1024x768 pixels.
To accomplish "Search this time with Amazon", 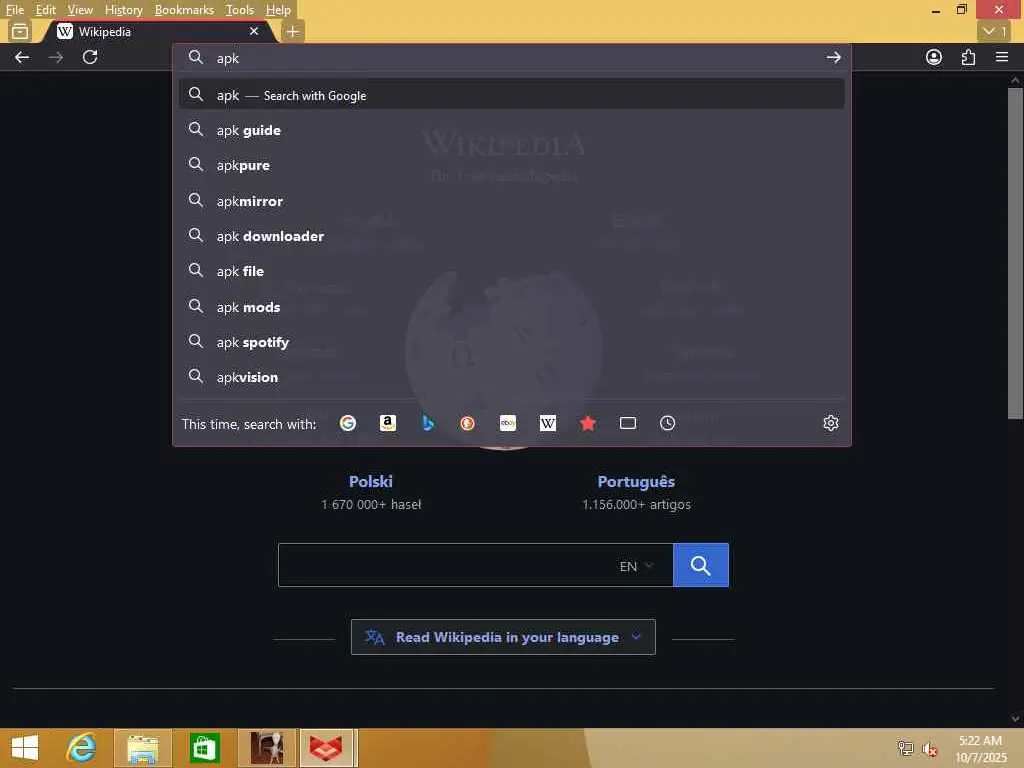I will [388, 424].
